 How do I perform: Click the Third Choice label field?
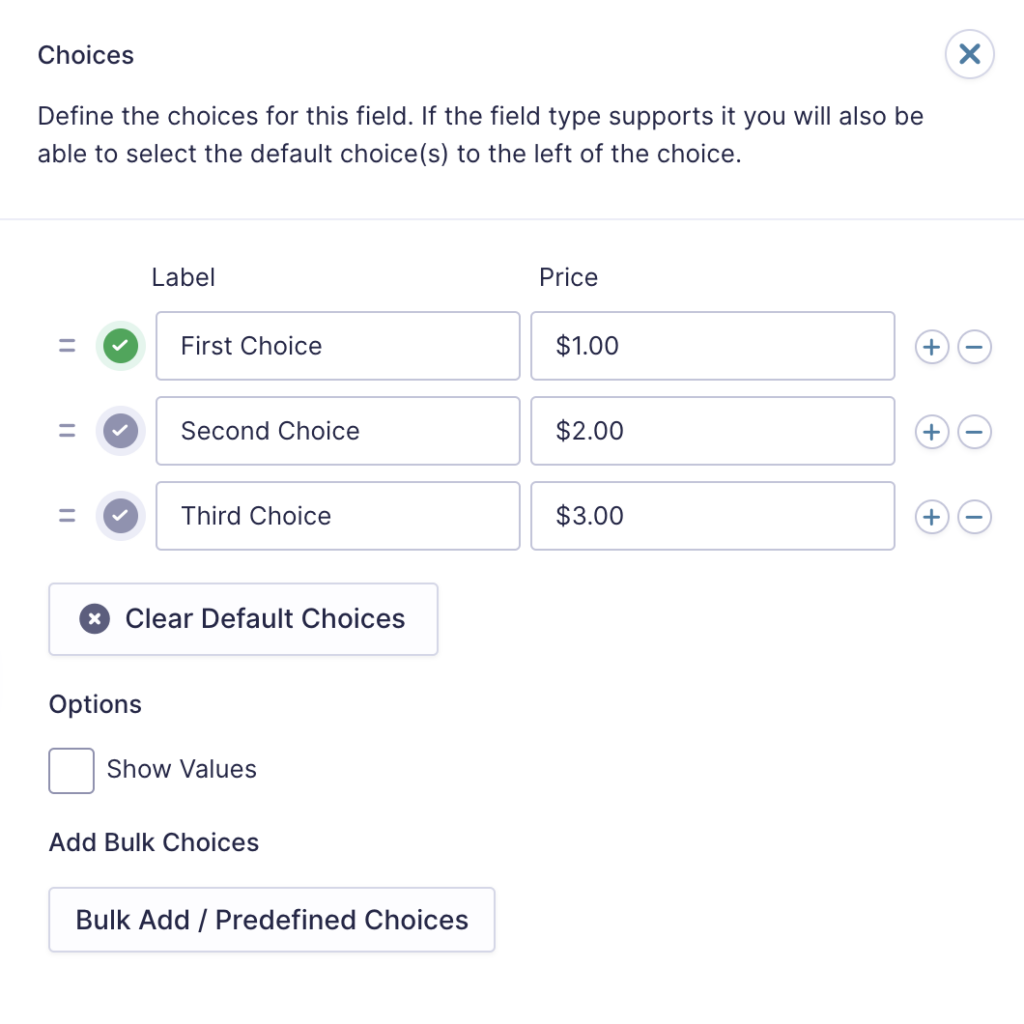pos(337,516)
